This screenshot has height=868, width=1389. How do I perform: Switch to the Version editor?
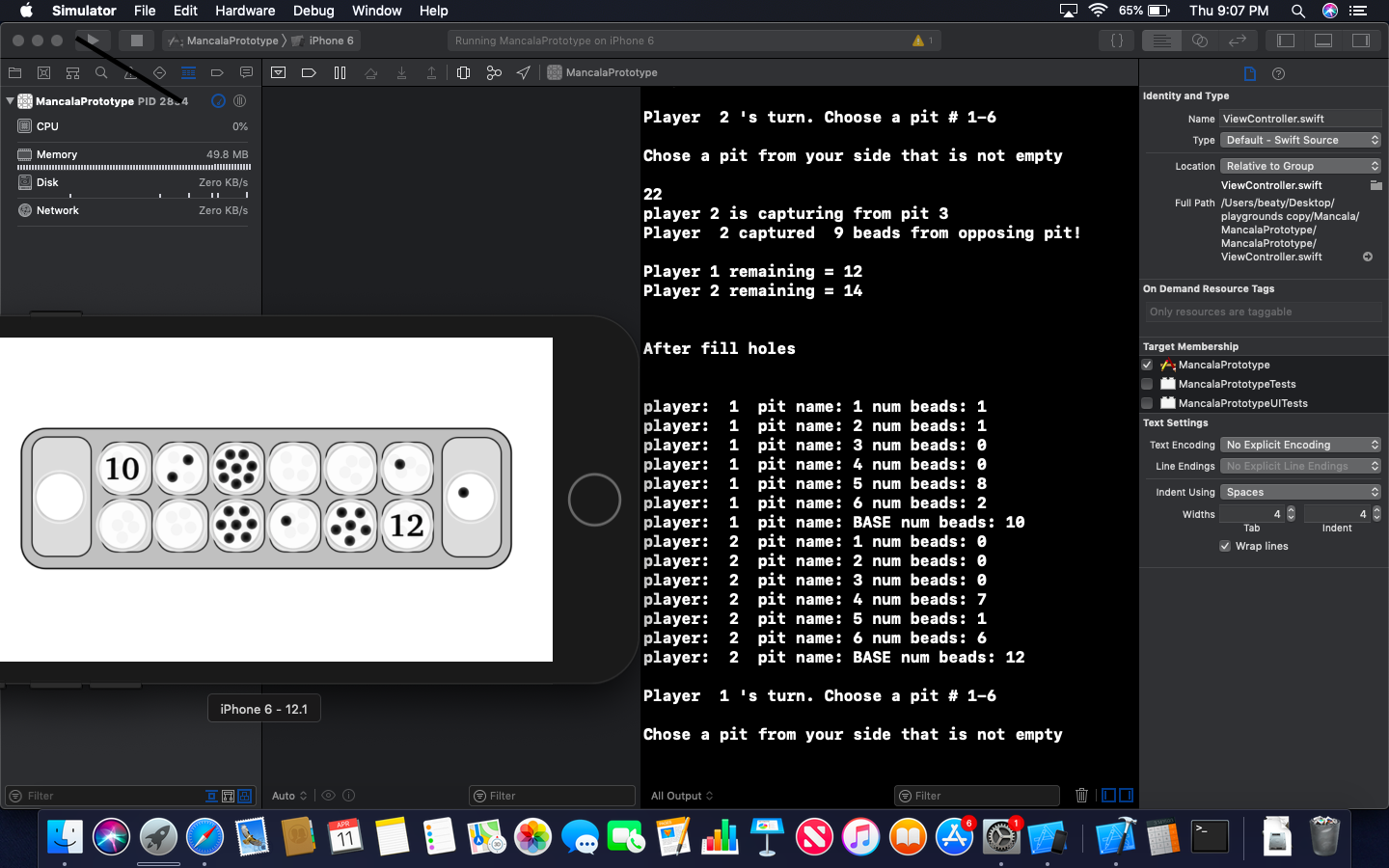[1238, 41]
